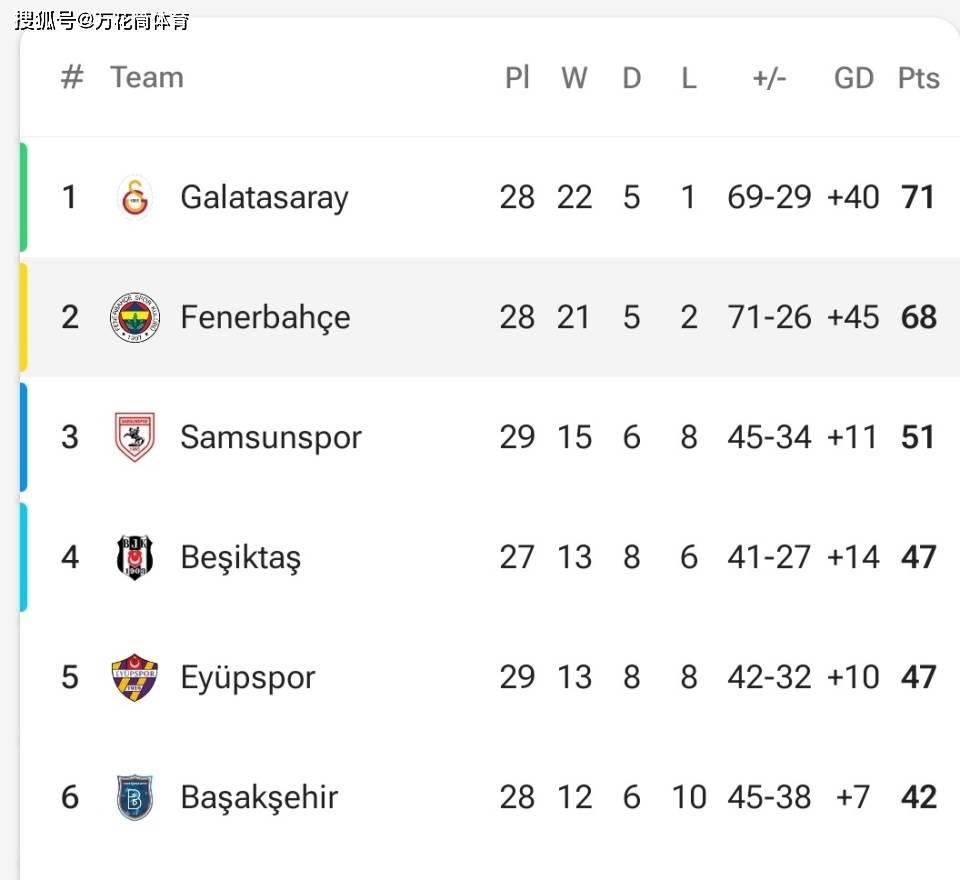This screenshot has height=880, width=960.
Task: Click the Galatasaray club crest
Action: (135, 197)
